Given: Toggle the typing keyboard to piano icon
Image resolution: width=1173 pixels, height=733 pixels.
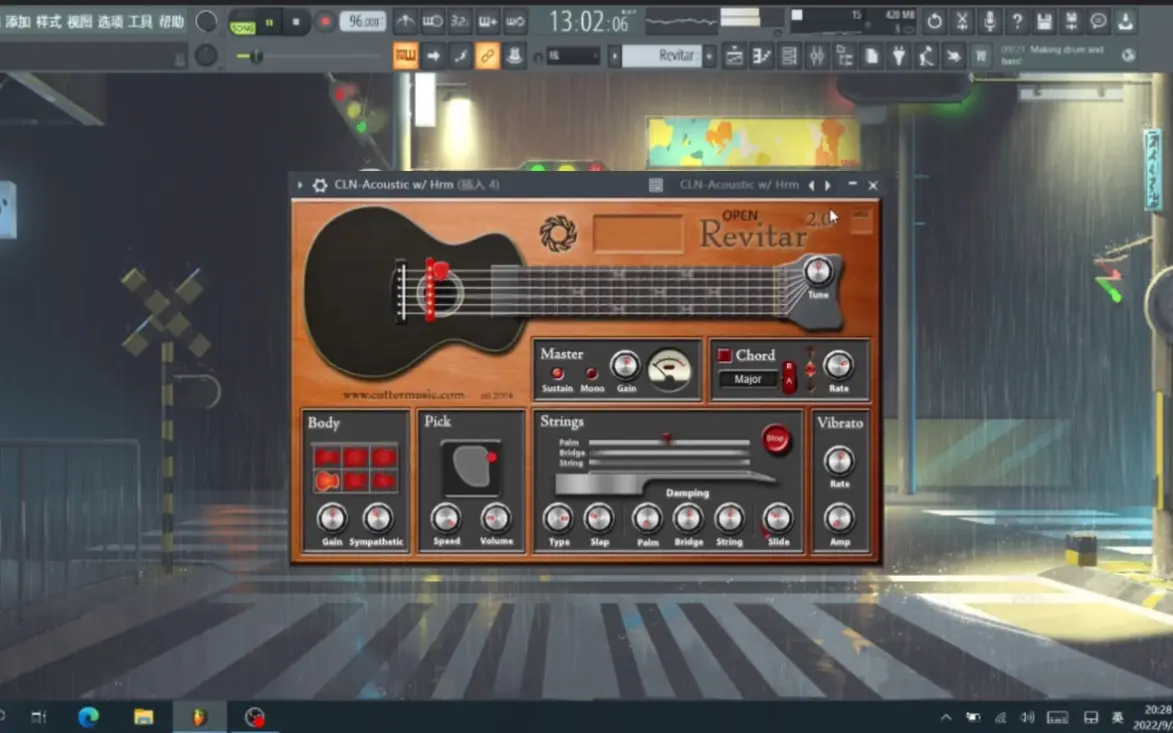Looking at the screenshot, I should (405, 55).
